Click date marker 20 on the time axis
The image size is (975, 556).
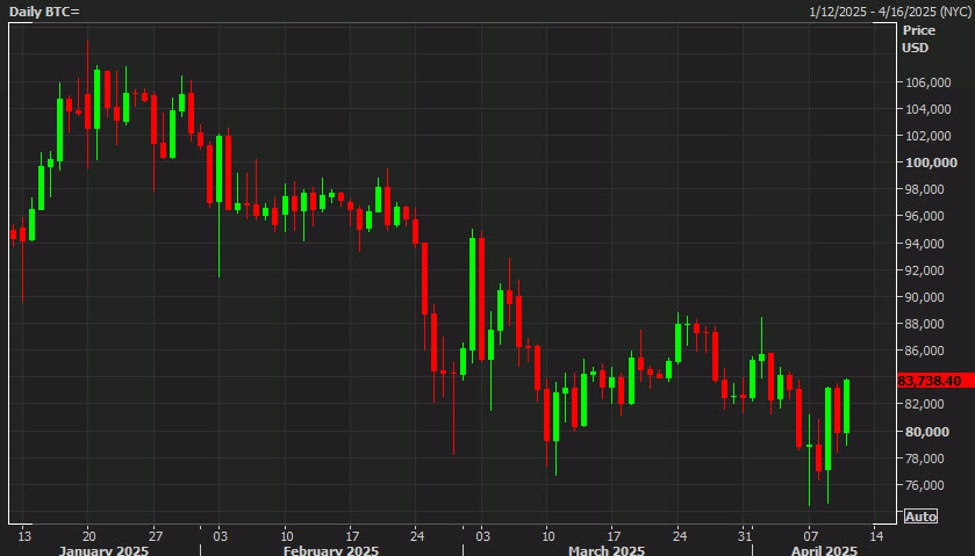point(89,534)
